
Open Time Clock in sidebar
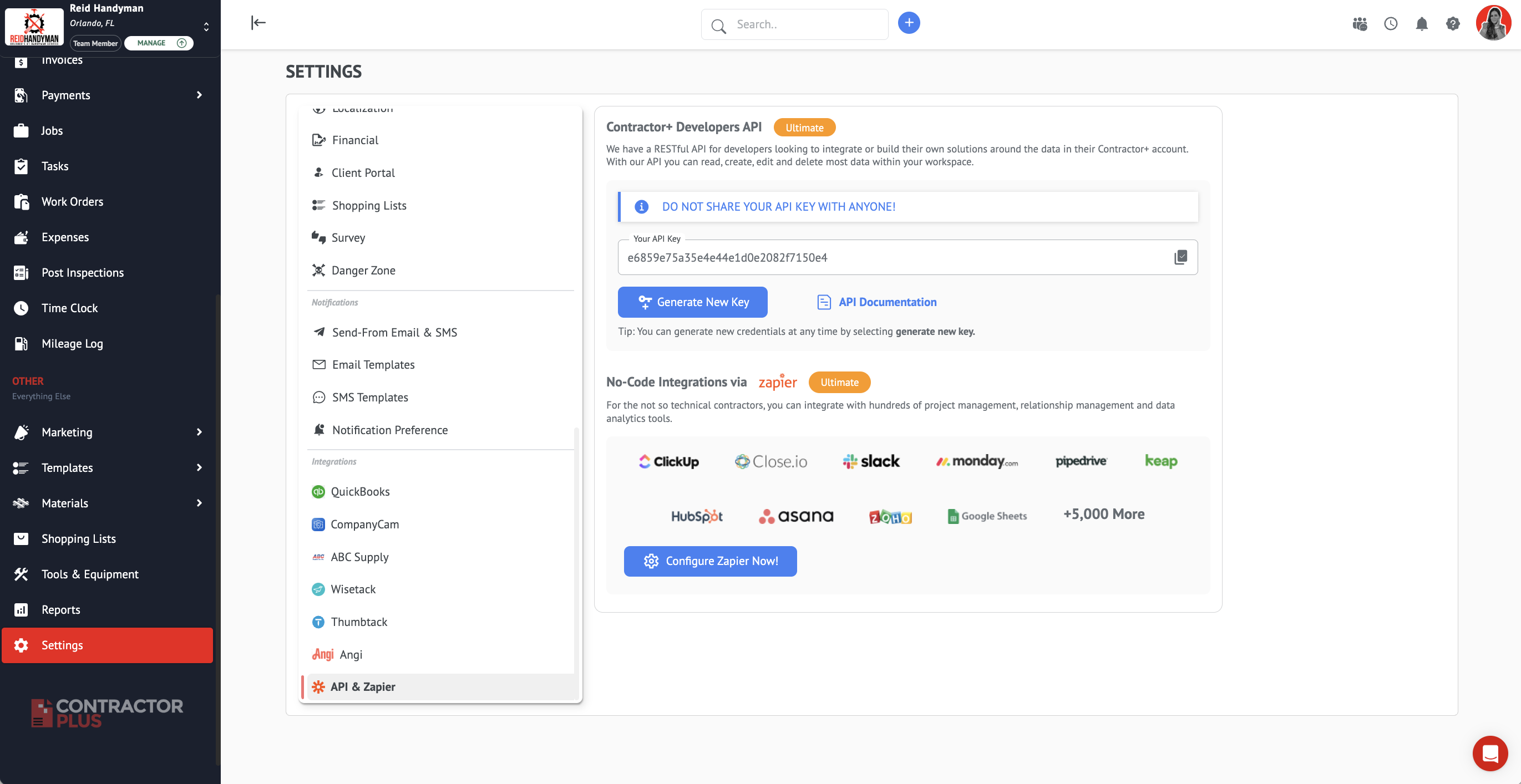[x=70, y=308]
